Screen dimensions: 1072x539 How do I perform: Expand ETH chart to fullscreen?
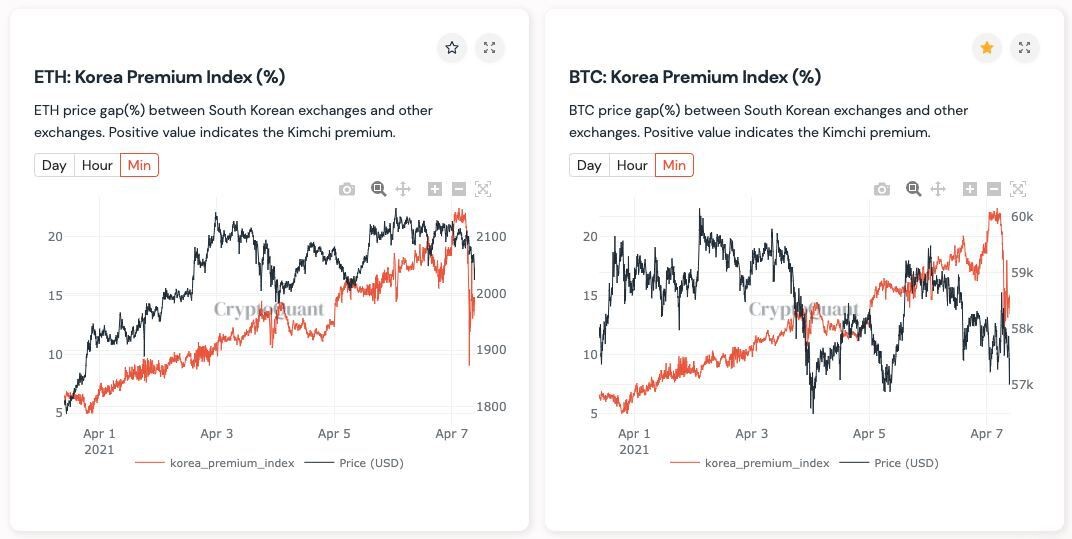coord(490,48)
